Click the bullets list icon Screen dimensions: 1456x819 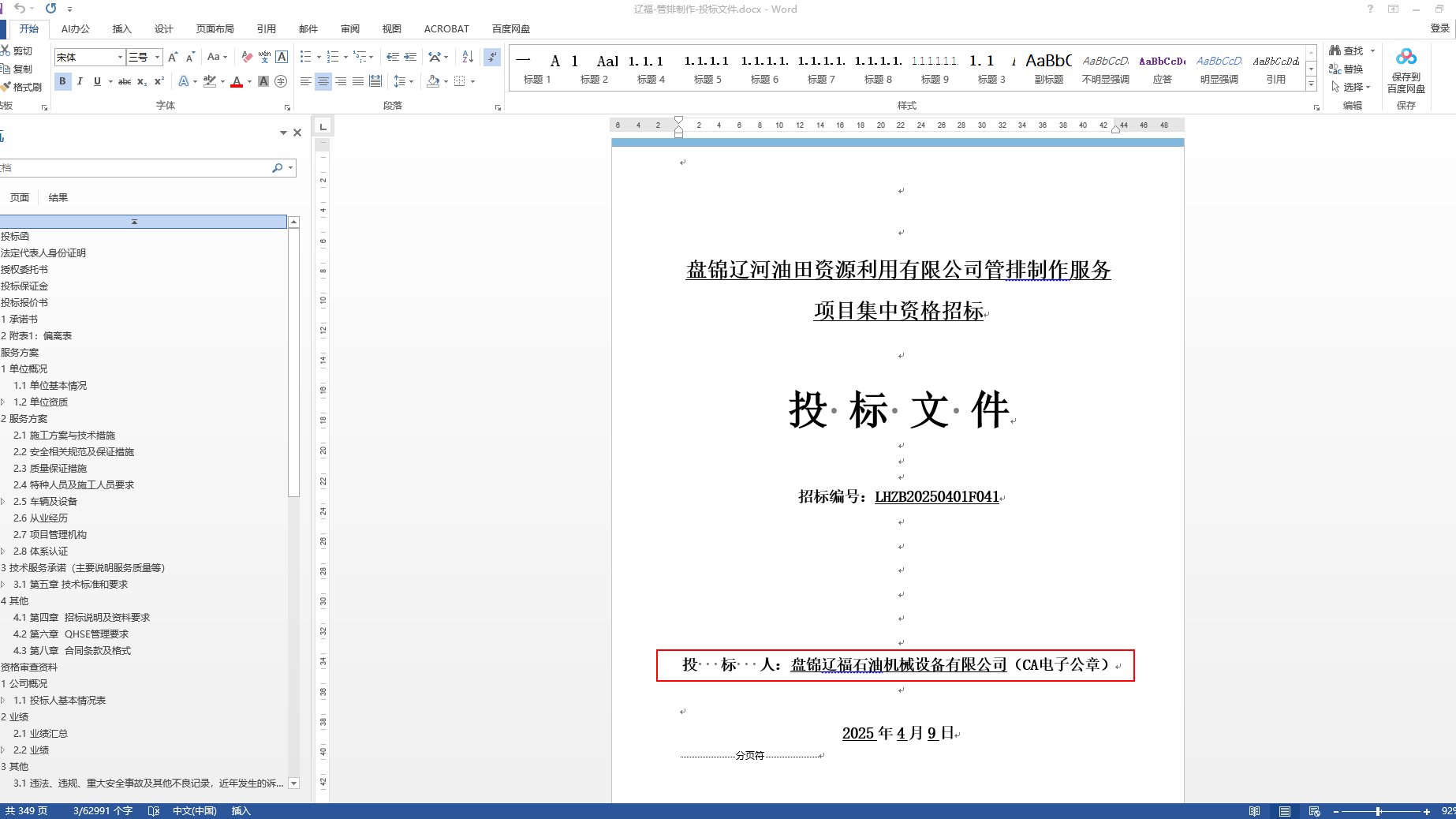306,57
